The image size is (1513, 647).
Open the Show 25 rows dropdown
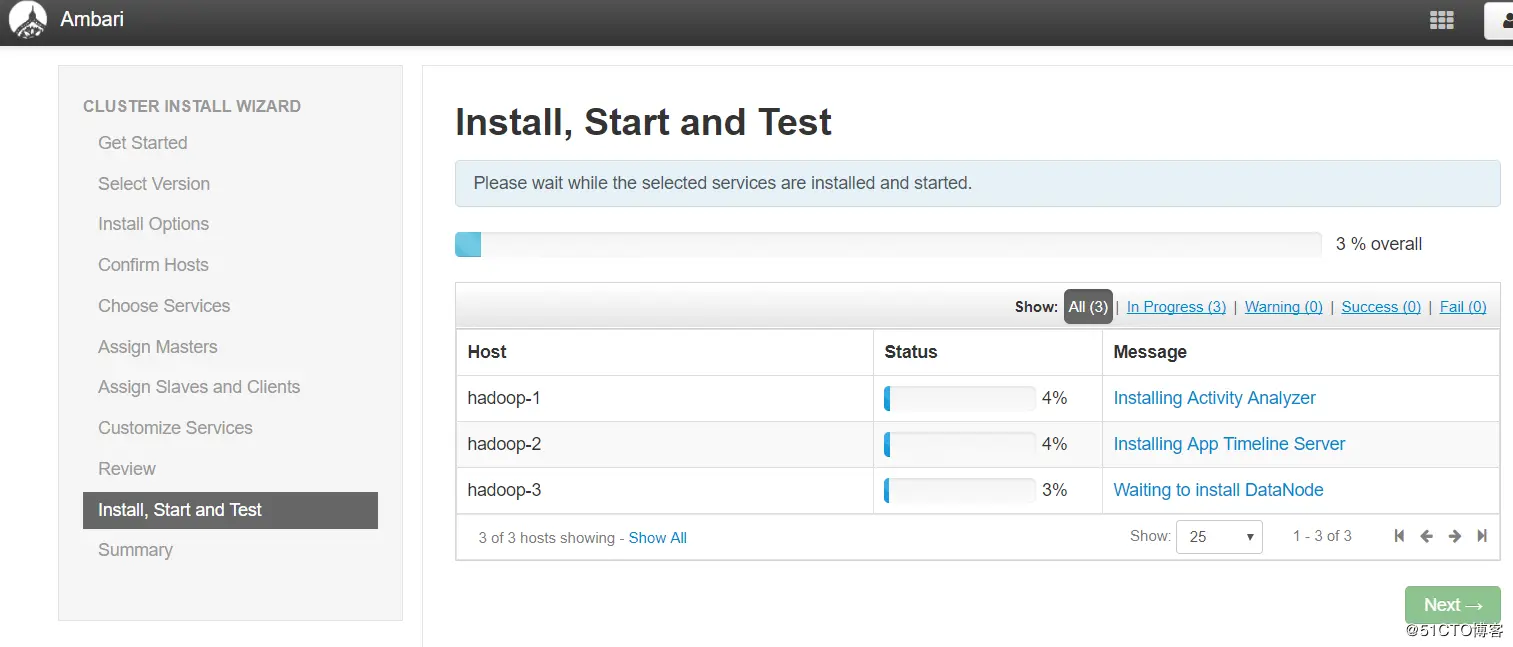(1219, 537)
